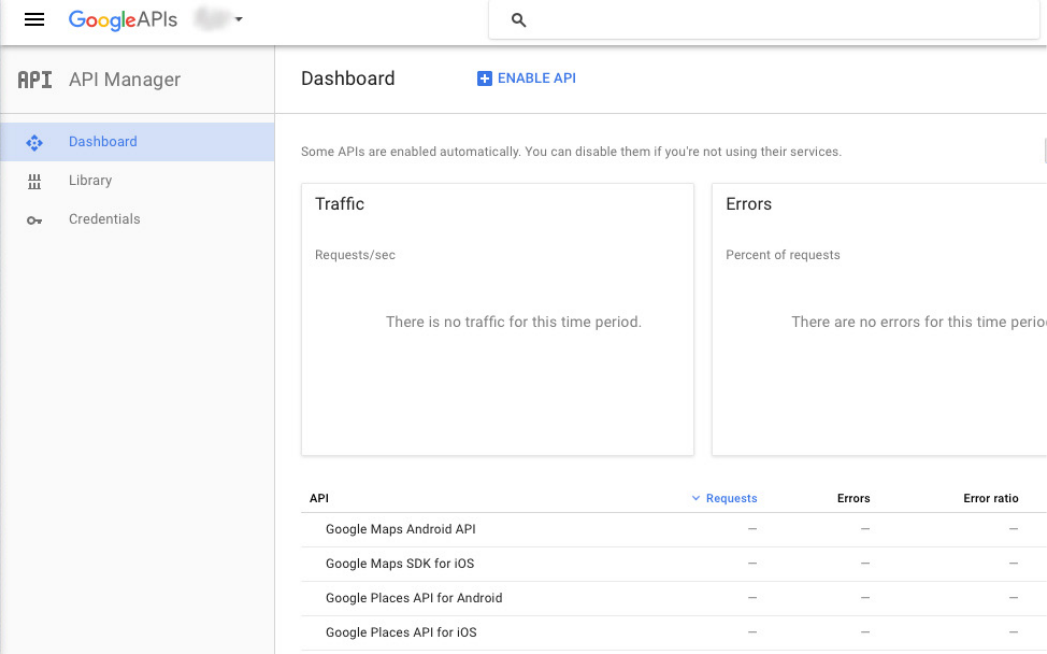
Task: Click the Dashboard sidebar icon
Action: (34, 142)
